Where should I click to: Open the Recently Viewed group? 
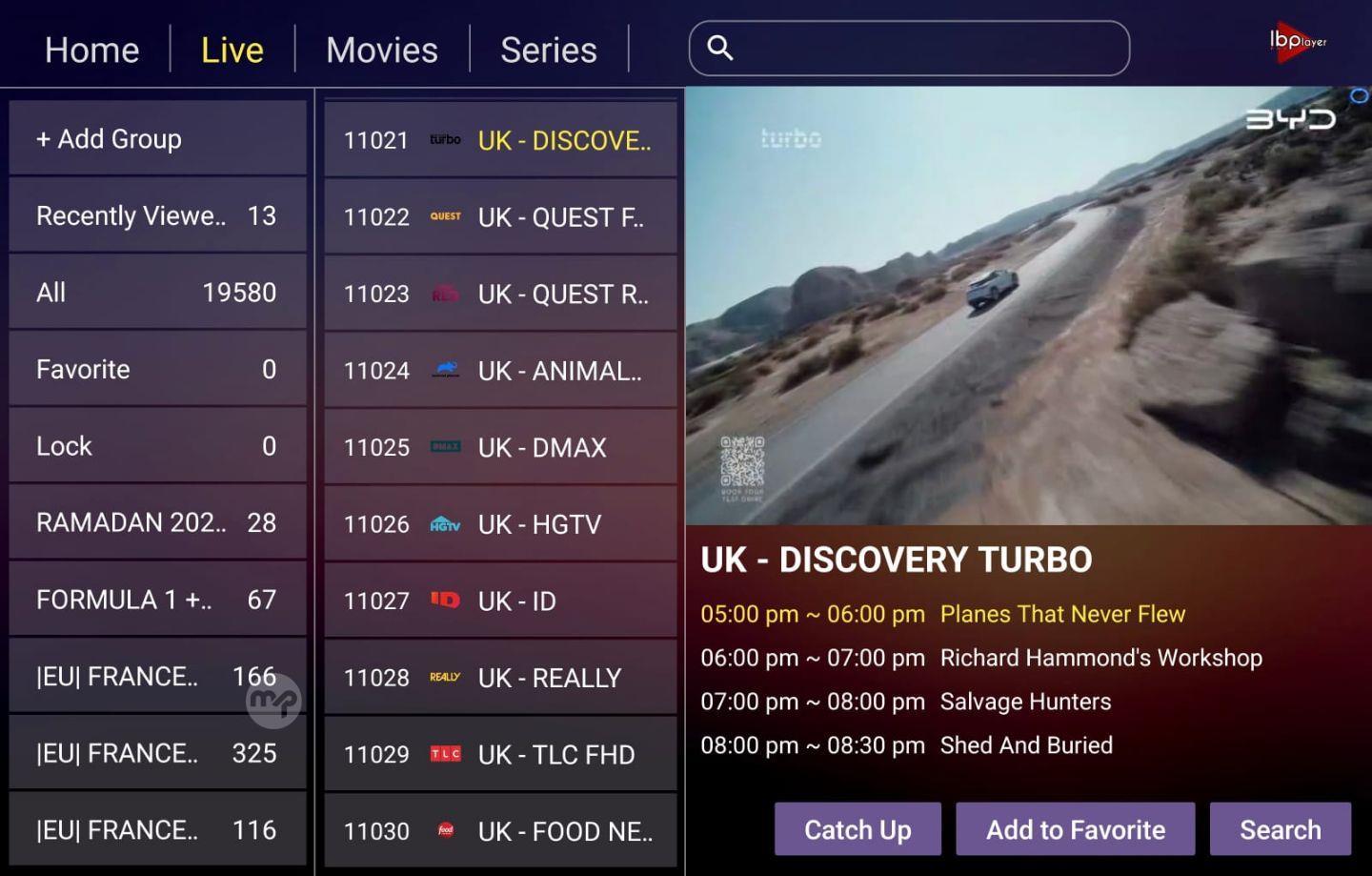click(x=157, y=215)
